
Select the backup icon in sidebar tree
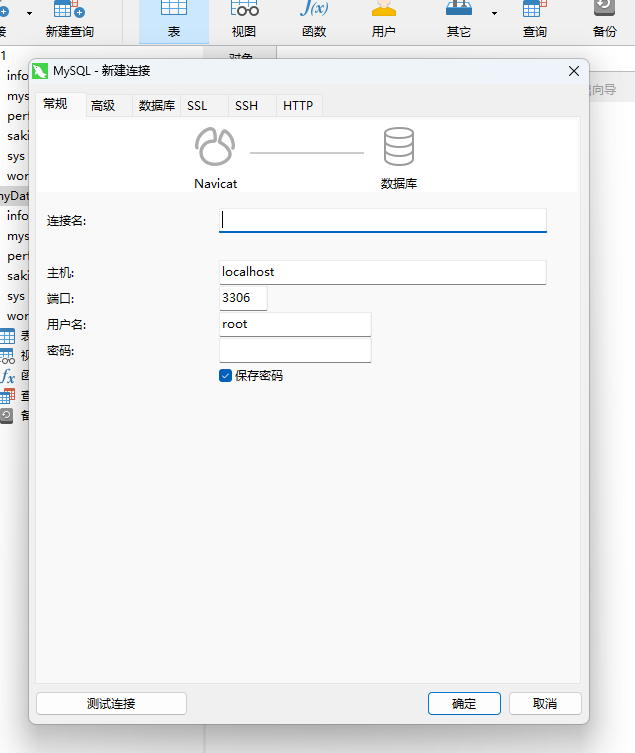point(7,415)
